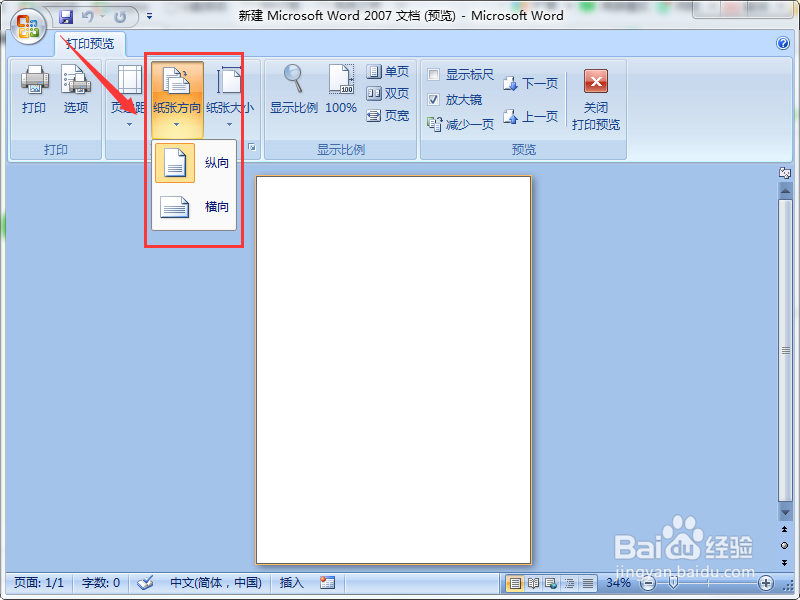The width and height of the screenshot is (800, 600).
Task: Toggle the 插入 insert mode indicator
Action: 291,583
